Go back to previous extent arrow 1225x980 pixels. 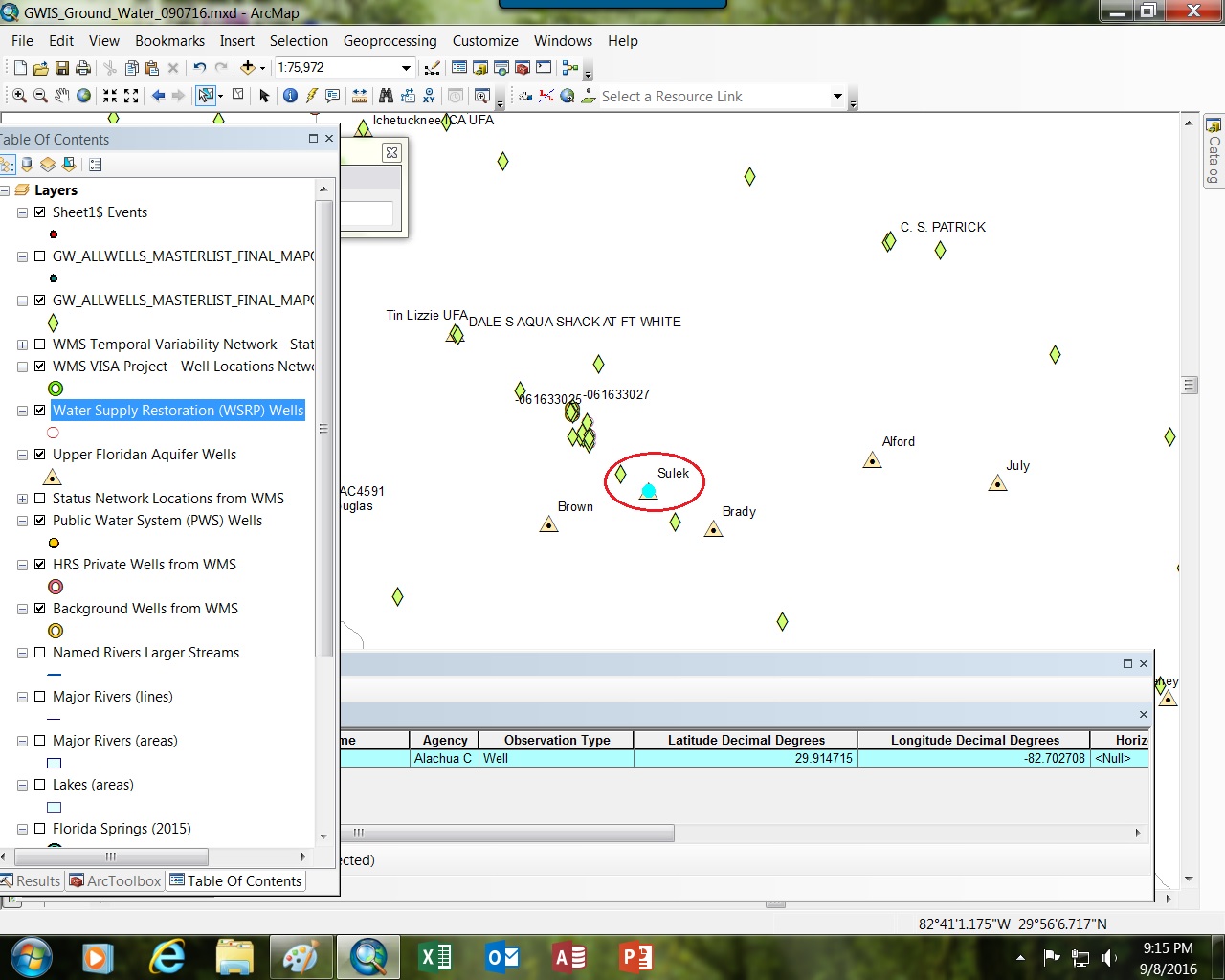[159, 96]
